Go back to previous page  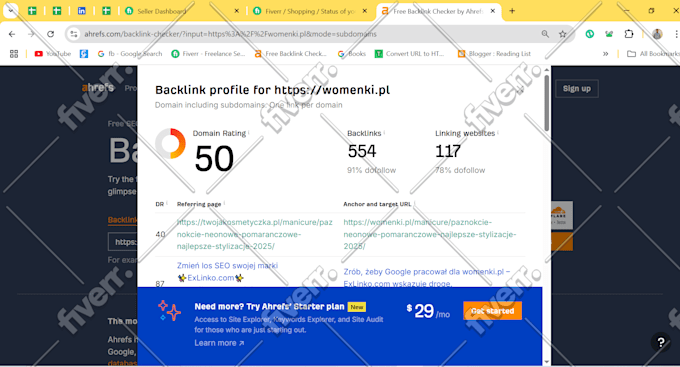click(x=12, y=34)
